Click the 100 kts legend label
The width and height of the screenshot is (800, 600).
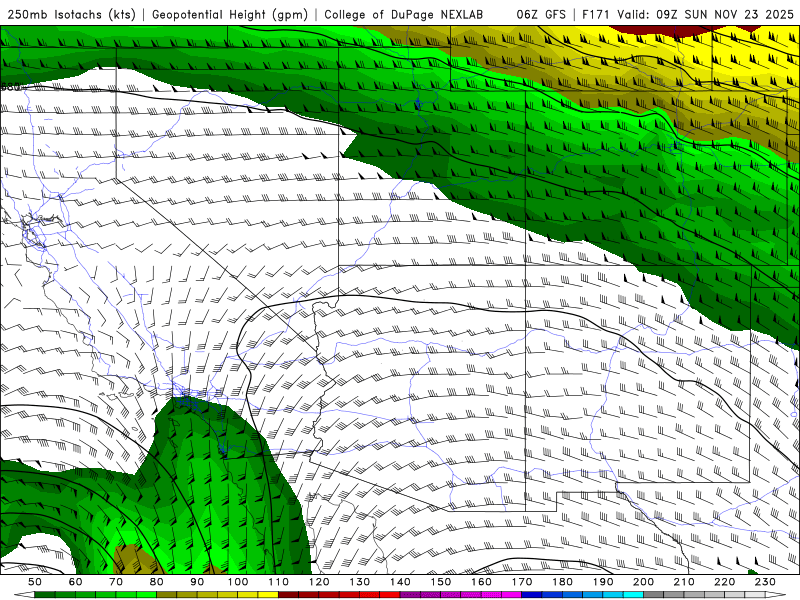click(237, 582)
